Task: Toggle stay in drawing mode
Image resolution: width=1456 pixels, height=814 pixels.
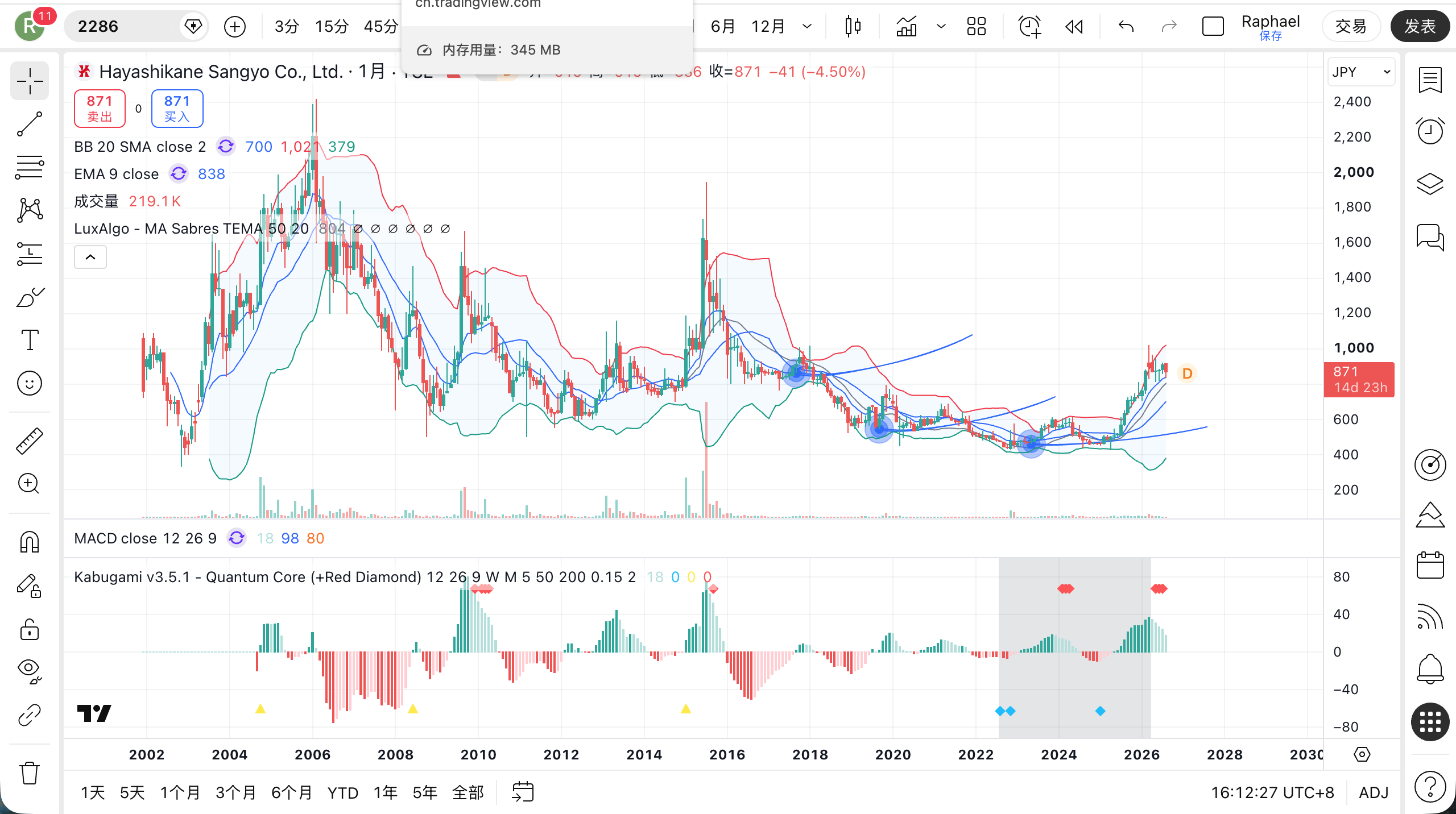Action: [30, 585]
